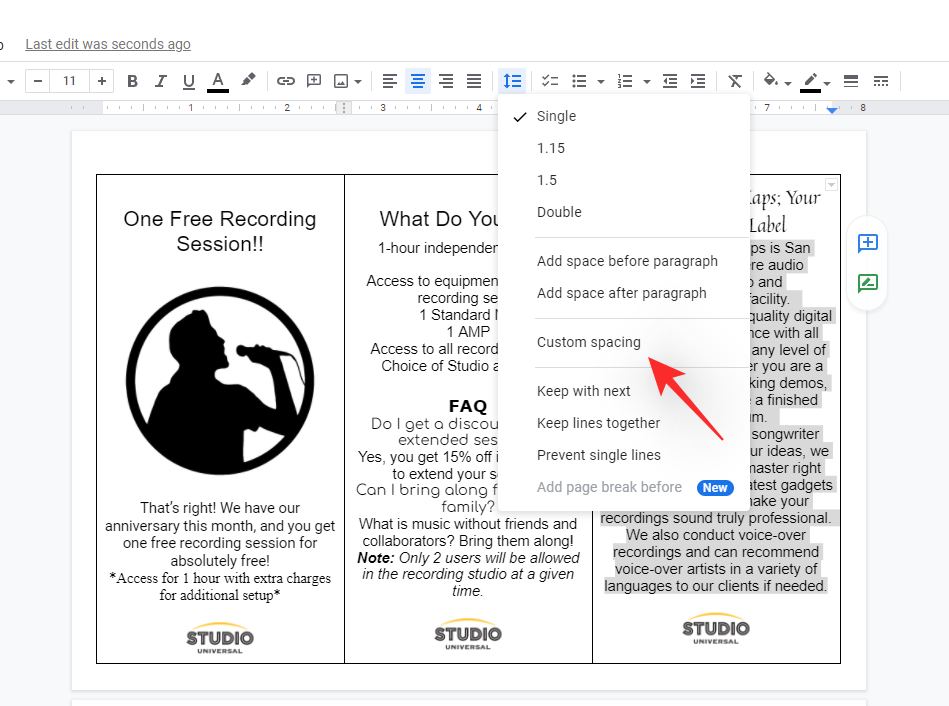Screen dimensions: 949x706
Task: Increase font size with plus button
Action: point(102,81)
